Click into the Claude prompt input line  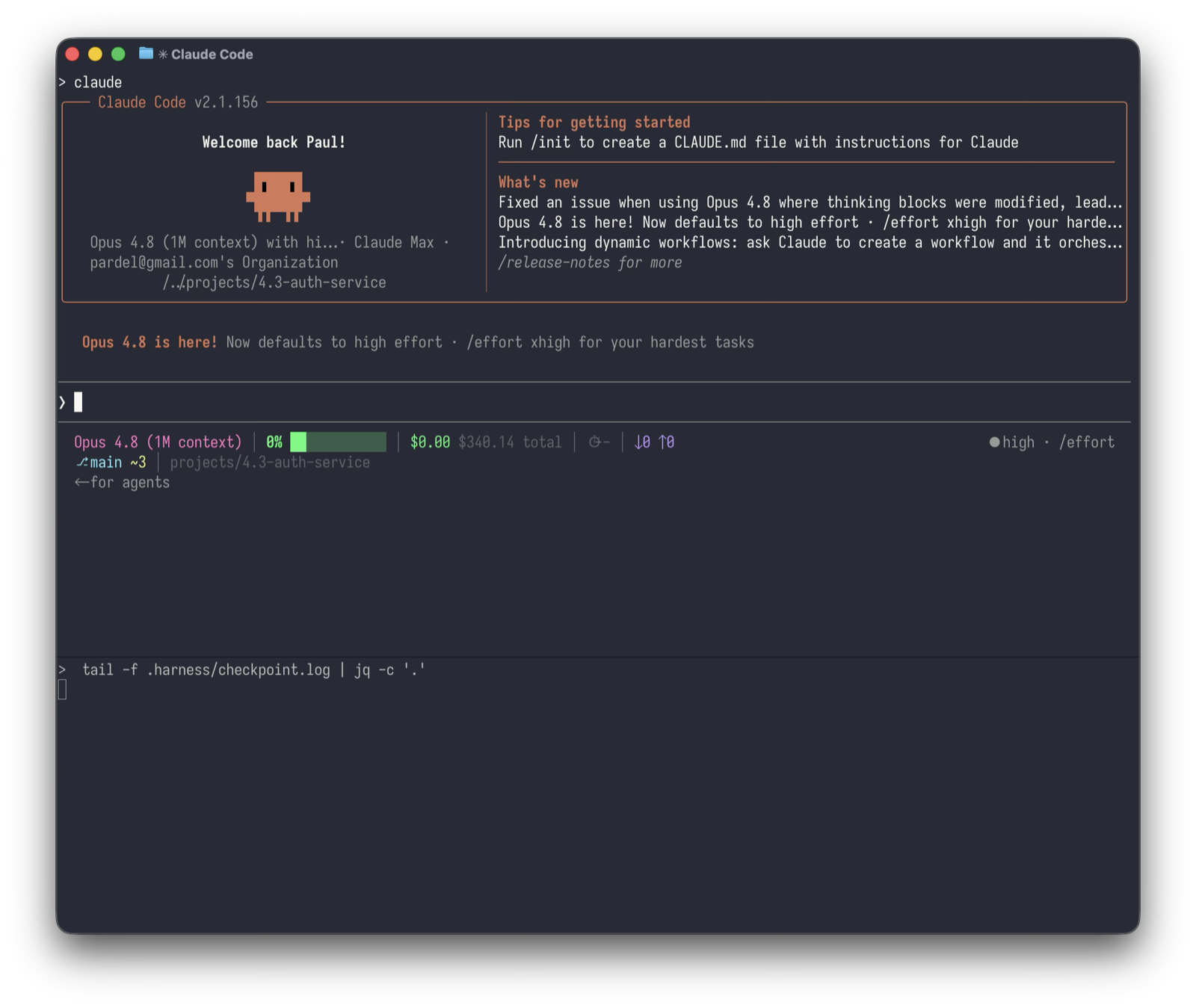tap(594, 403)
